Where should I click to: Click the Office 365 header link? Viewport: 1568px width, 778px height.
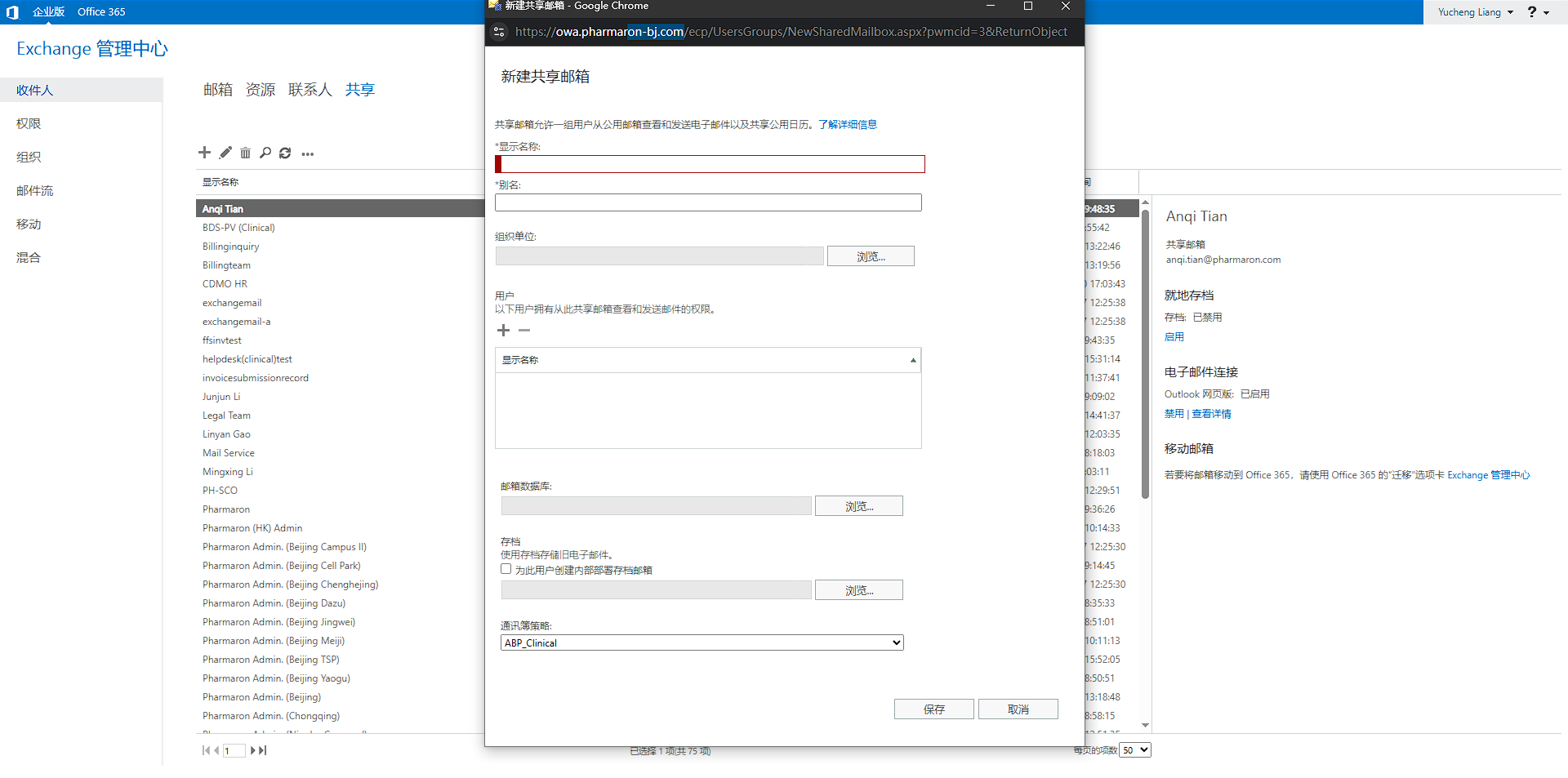101,12
